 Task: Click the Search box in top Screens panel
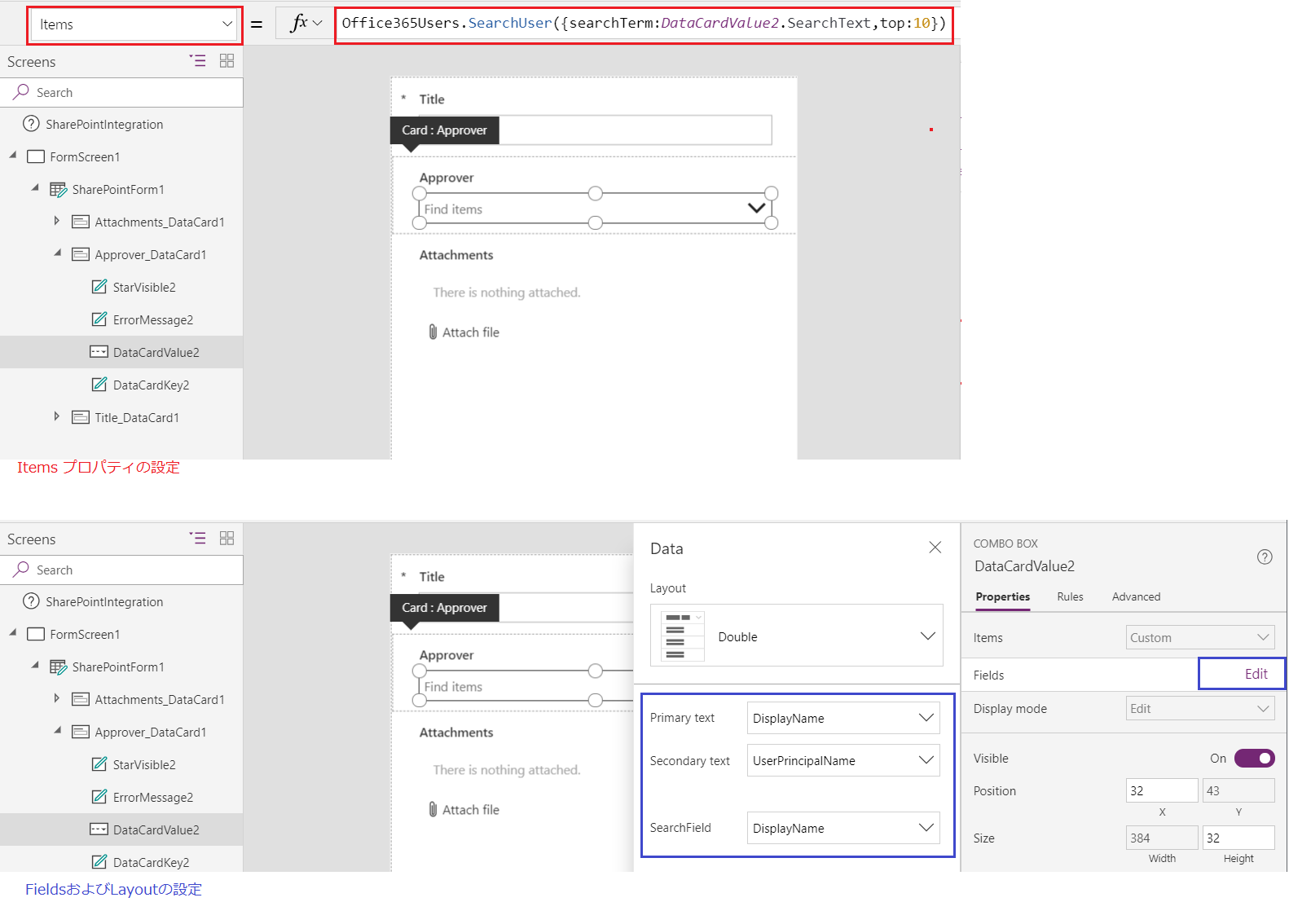coord(121,93)
